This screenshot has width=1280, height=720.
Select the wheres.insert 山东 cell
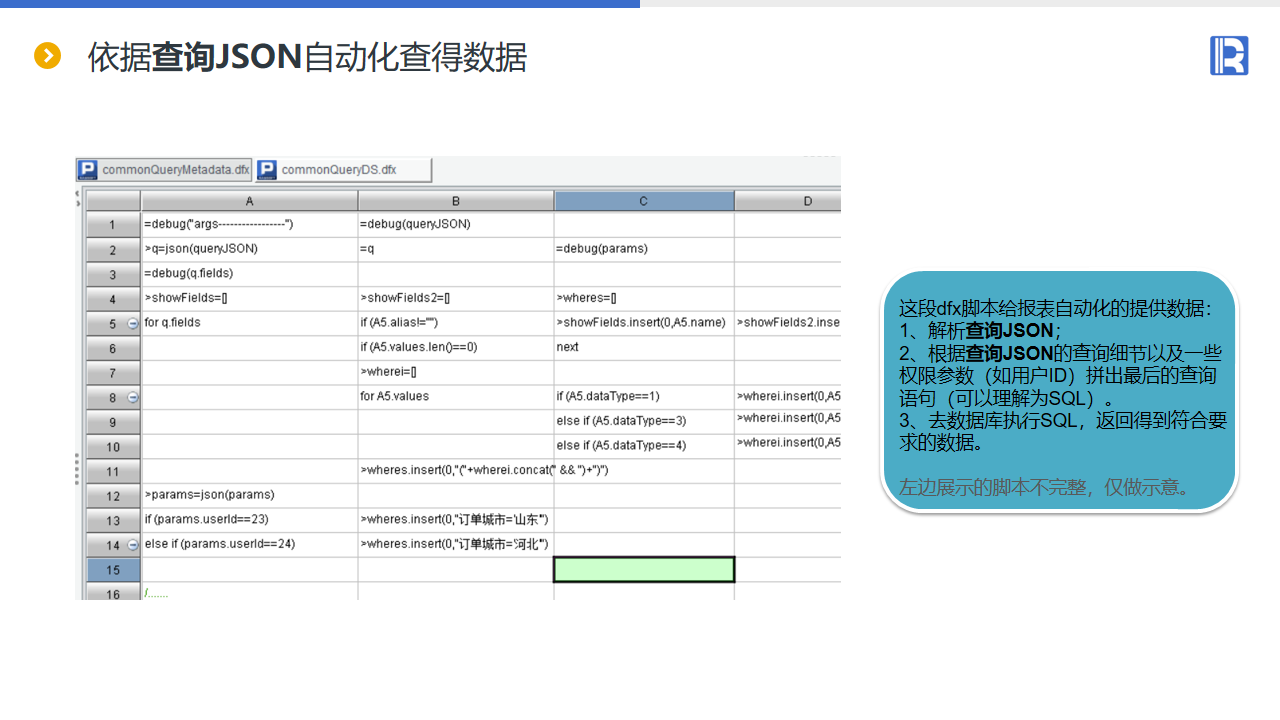coord(456,520)
